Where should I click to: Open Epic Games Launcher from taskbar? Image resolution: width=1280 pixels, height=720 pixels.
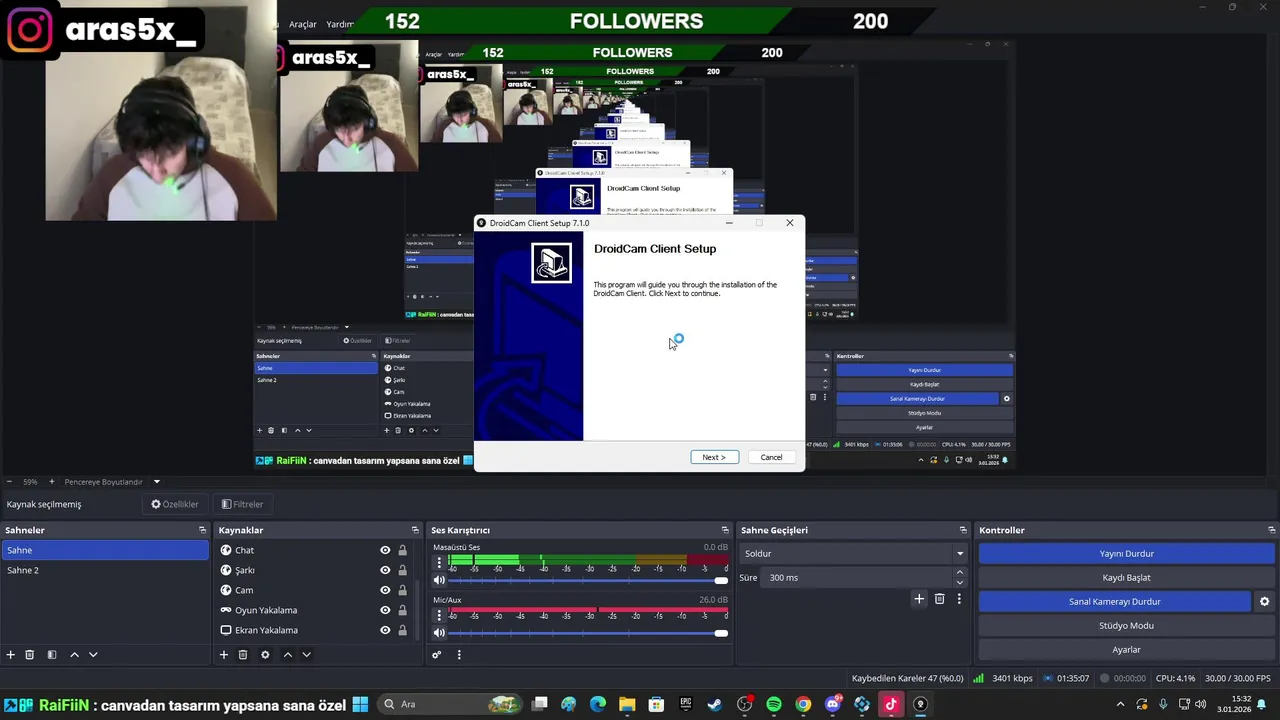tap(686, 704)
